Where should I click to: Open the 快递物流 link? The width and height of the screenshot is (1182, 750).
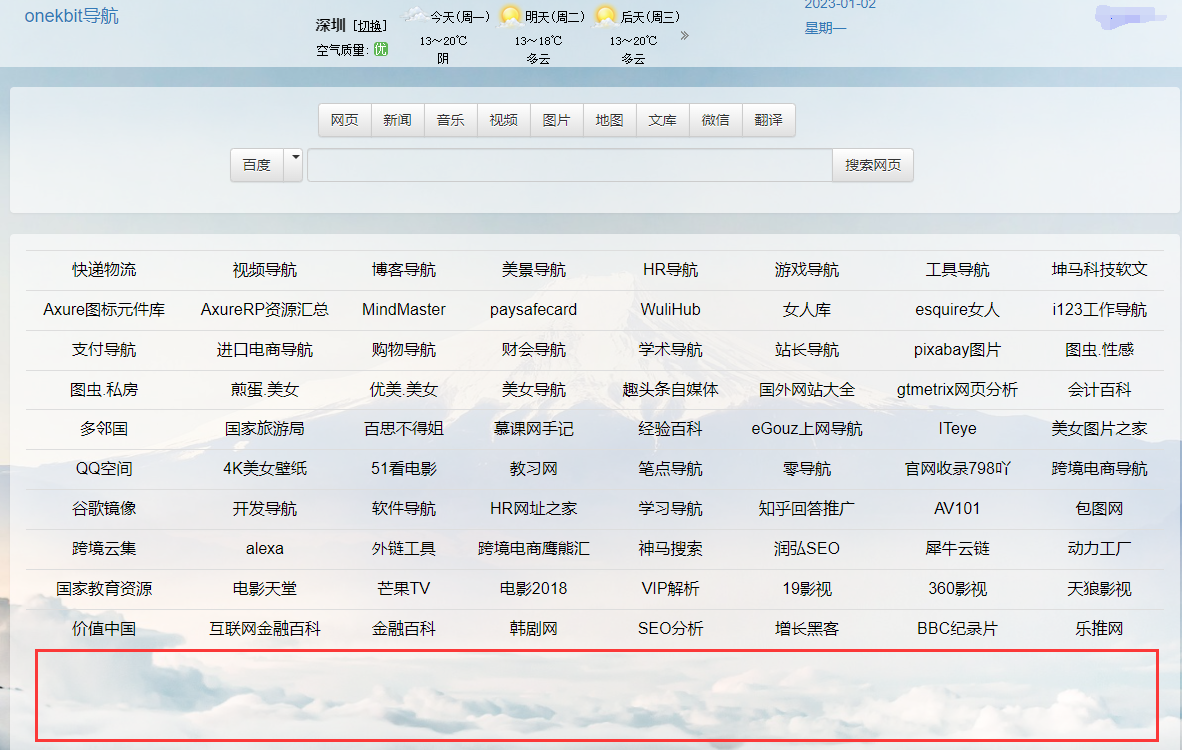(x=104, y=270)
